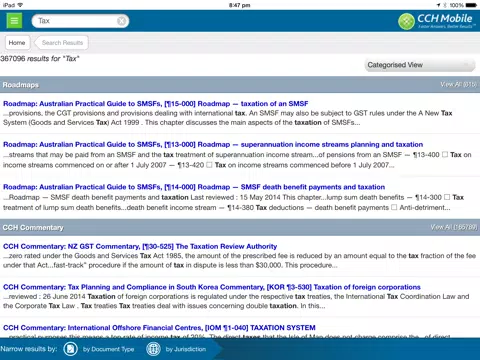480x360 pixels.
Task: Narrow results by Jurisdiction label
Action: coord(186,349)
